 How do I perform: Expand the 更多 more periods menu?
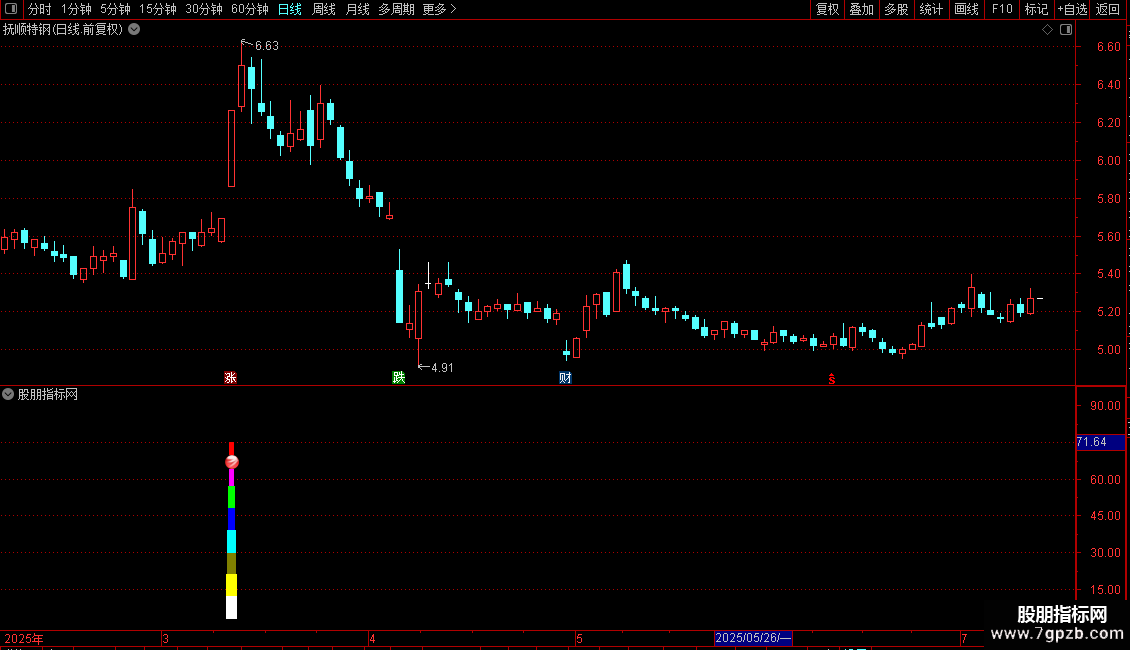[x=439, y=9]
